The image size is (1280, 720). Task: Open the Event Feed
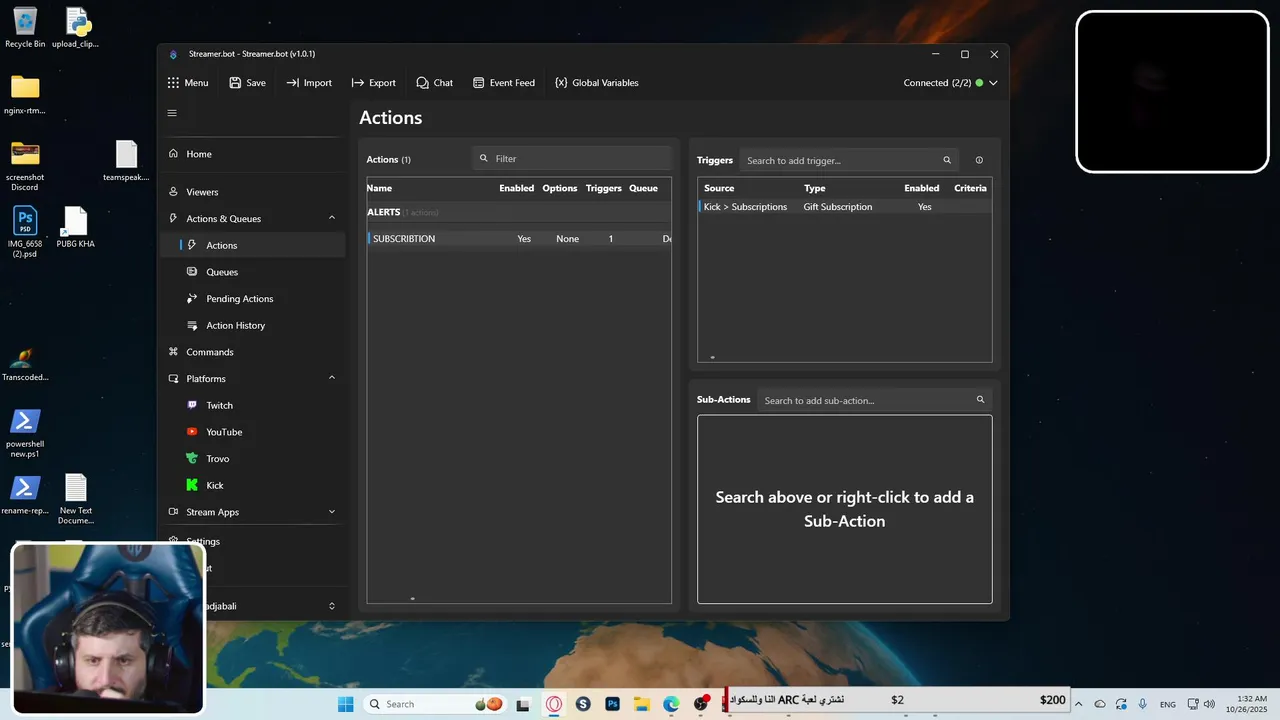point(504,83)
